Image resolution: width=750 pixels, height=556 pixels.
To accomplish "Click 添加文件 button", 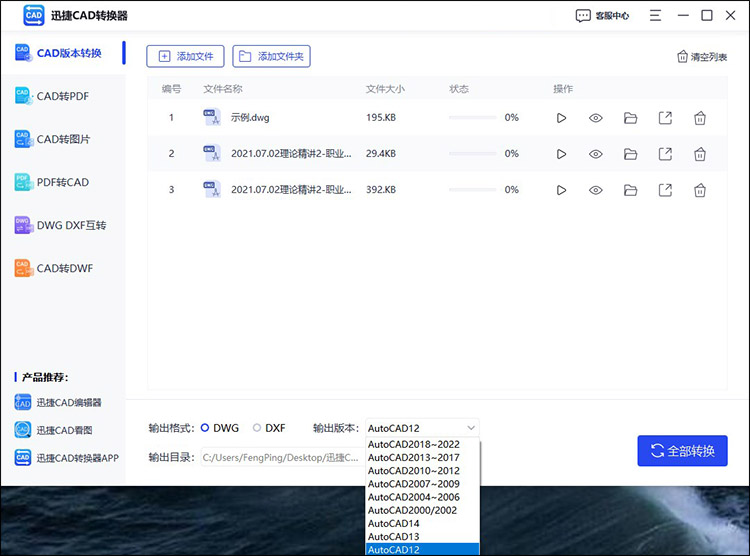I will (185, 56).
